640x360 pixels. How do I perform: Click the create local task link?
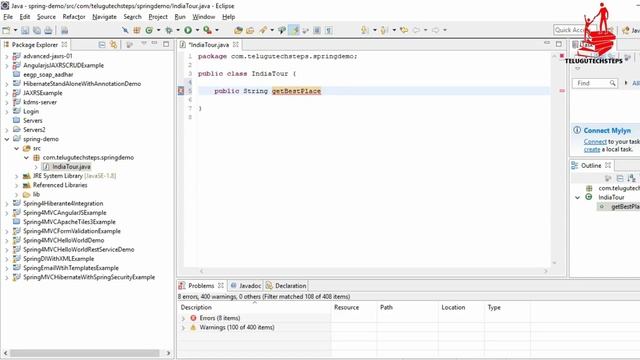tap(592, 149)
